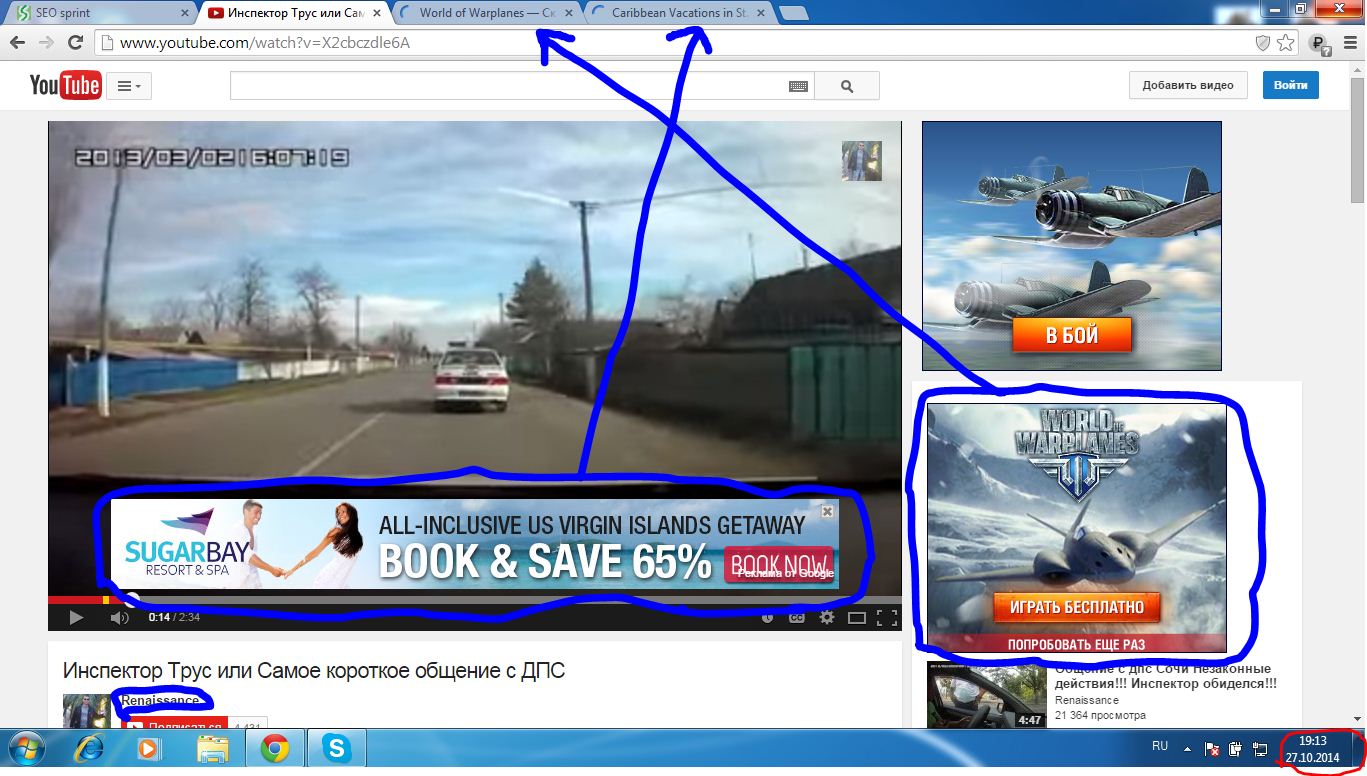The height and width of the screenshot is (776, 1367).
Task: Open Skype from the taskbar
Action: pos(337,748)
